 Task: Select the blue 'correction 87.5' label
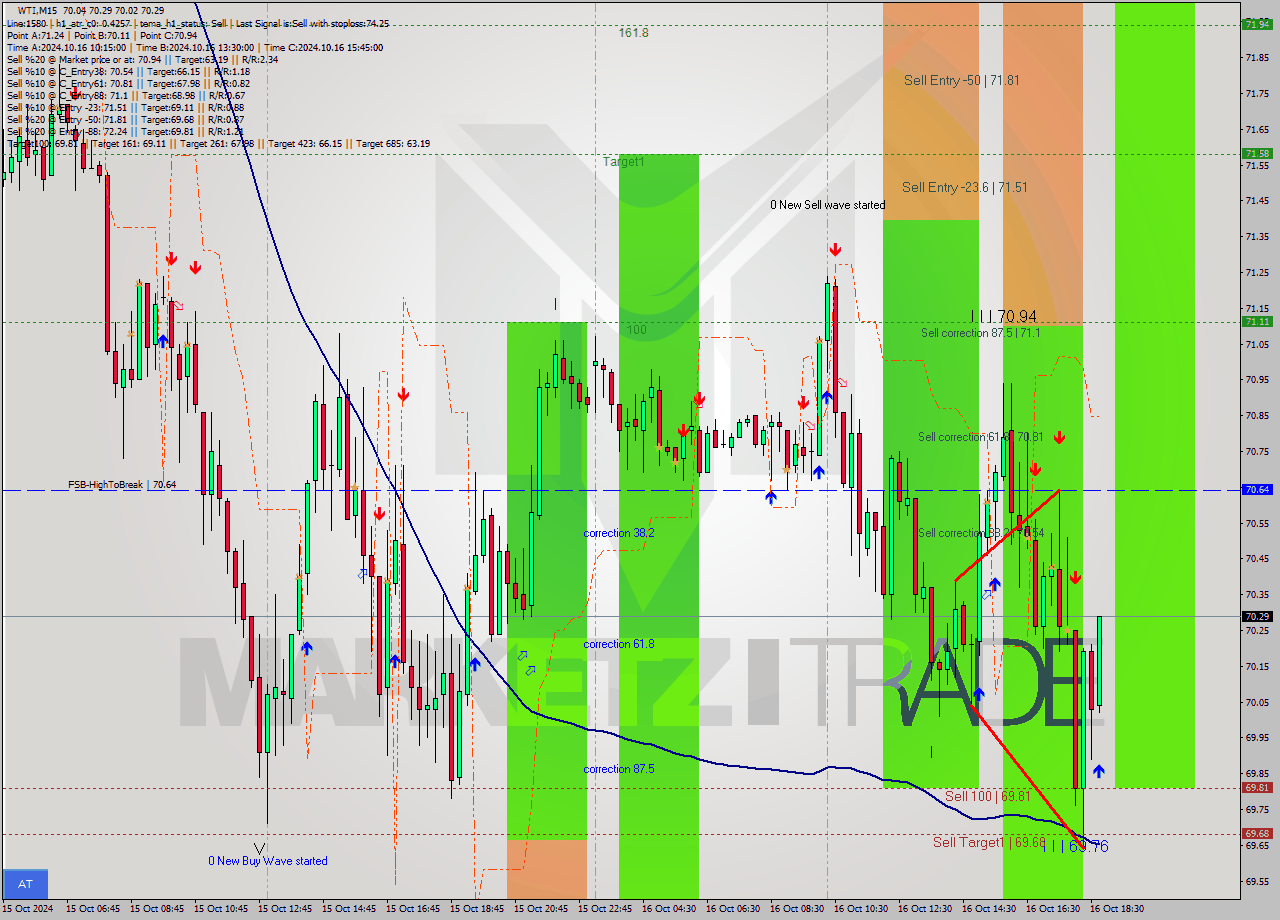pos(619,769)
